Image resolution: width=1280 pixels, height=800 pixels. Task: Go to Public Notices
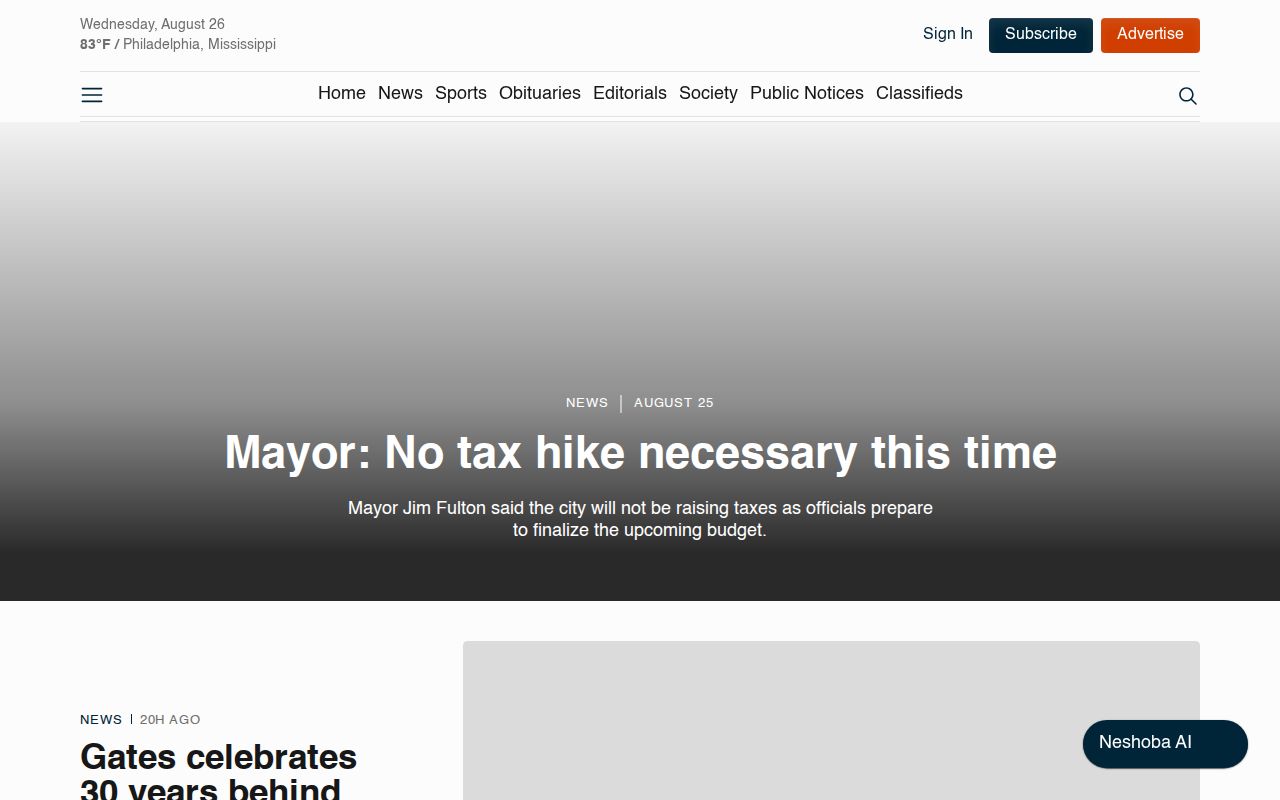[807, 93]
